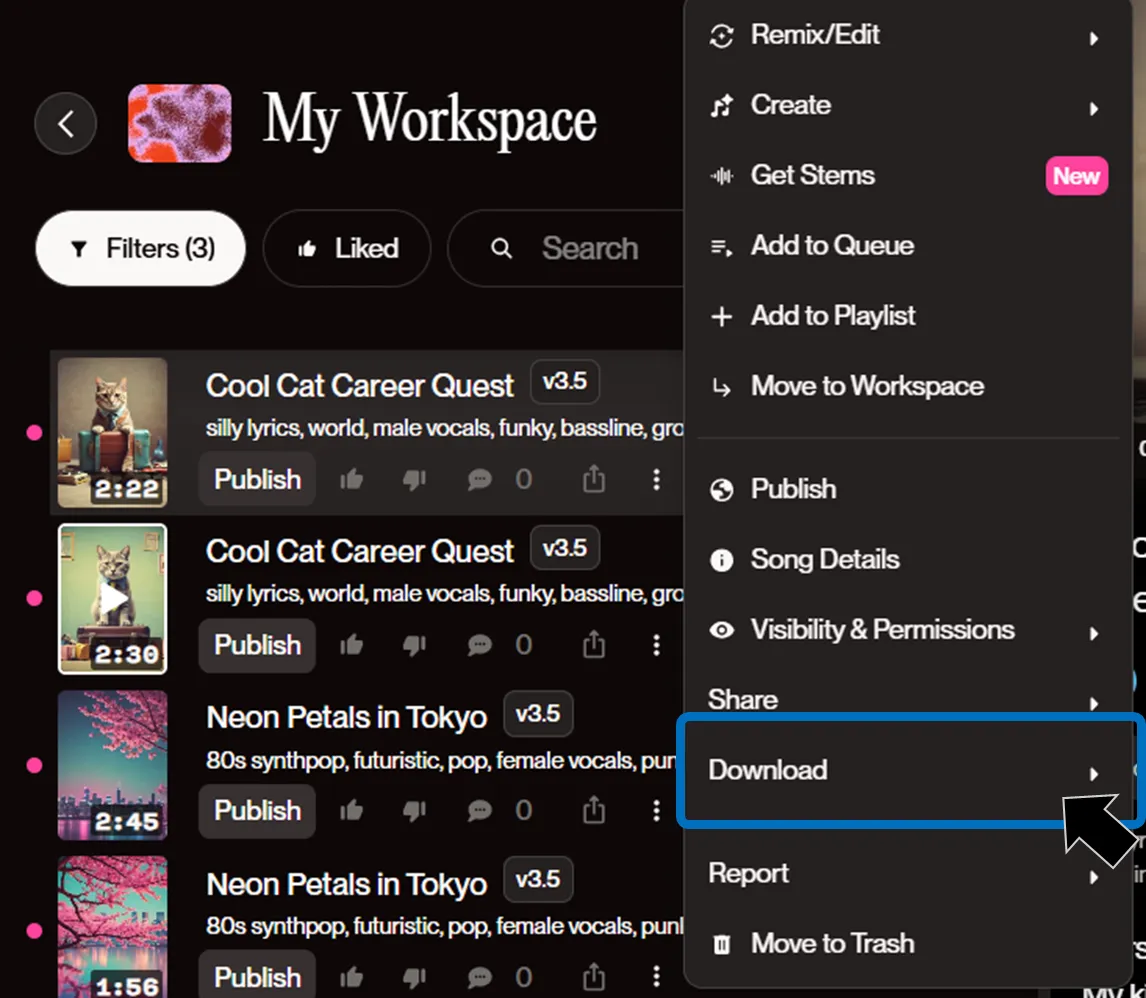1146x998 pixels.
Task: Toggle the Liked filter
Action: [x=347, y=249]
